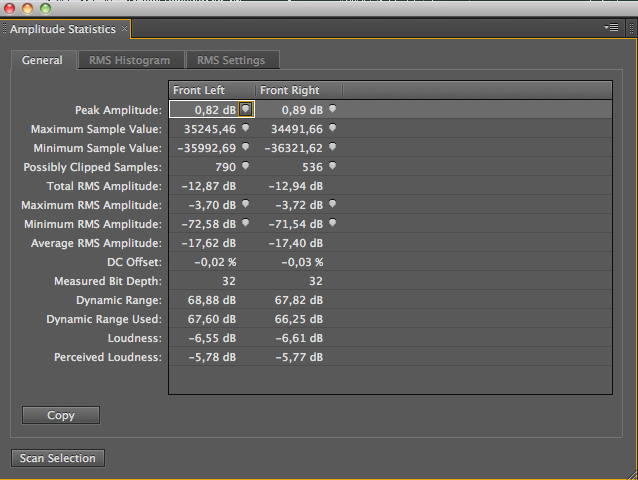The width and height of the screenshot is (638, 480).
Task: Click the Front Right Peak Amplitude marker icon
Action: click(x=332, y=109)
